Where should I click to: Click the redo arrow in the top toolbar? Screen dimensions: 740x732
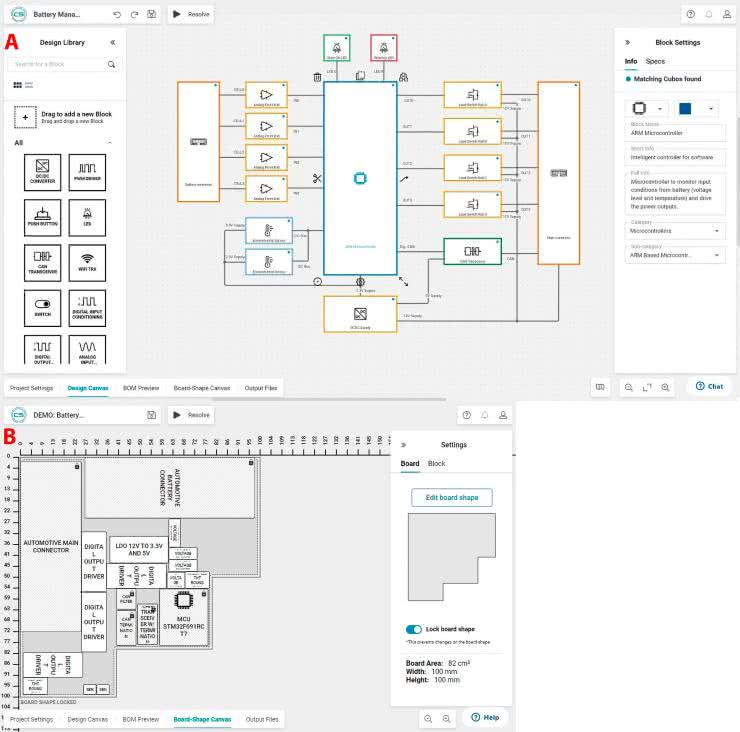133,15
